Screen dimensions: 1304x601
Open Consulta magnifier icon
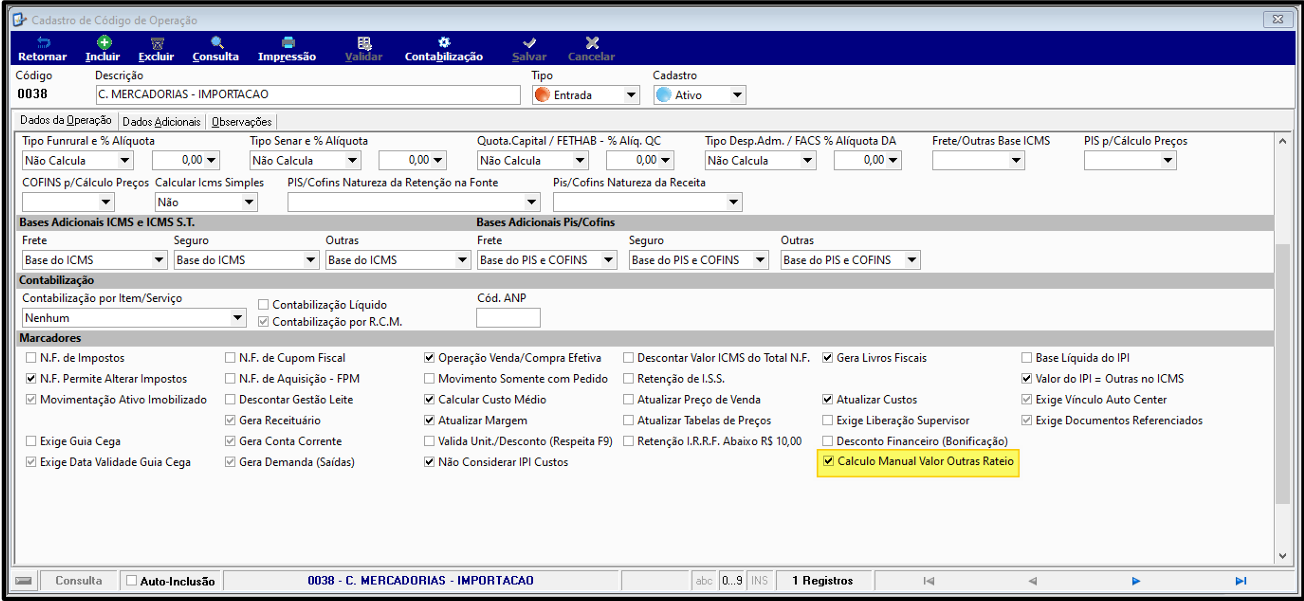pyautogui.click(x=216, y=43)
